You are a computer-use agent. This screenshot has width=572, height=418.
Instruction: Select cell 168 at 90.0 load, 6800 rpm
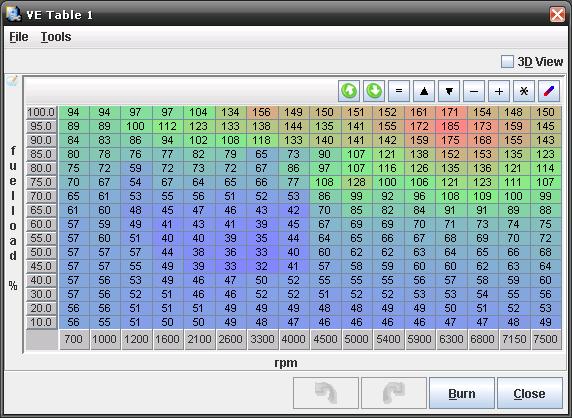click(482, 140)
